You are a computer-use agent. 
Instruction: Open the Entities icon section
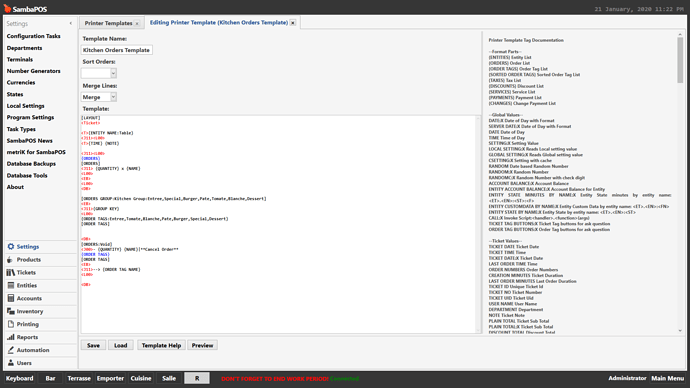(11, 286)
